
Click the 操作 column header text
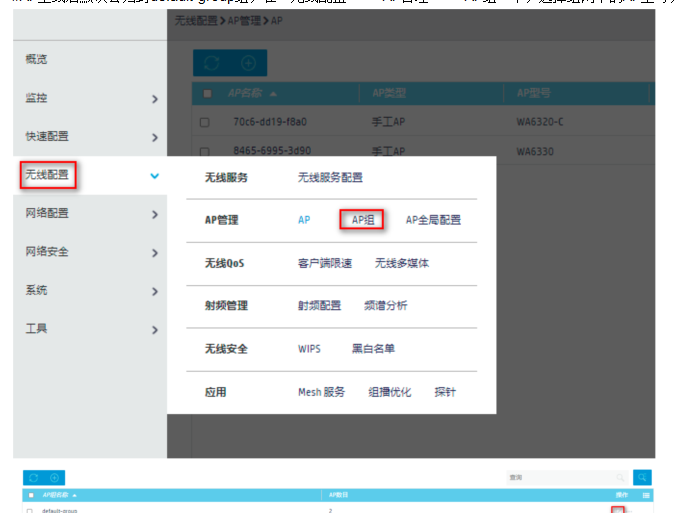[x=622, y=495]
